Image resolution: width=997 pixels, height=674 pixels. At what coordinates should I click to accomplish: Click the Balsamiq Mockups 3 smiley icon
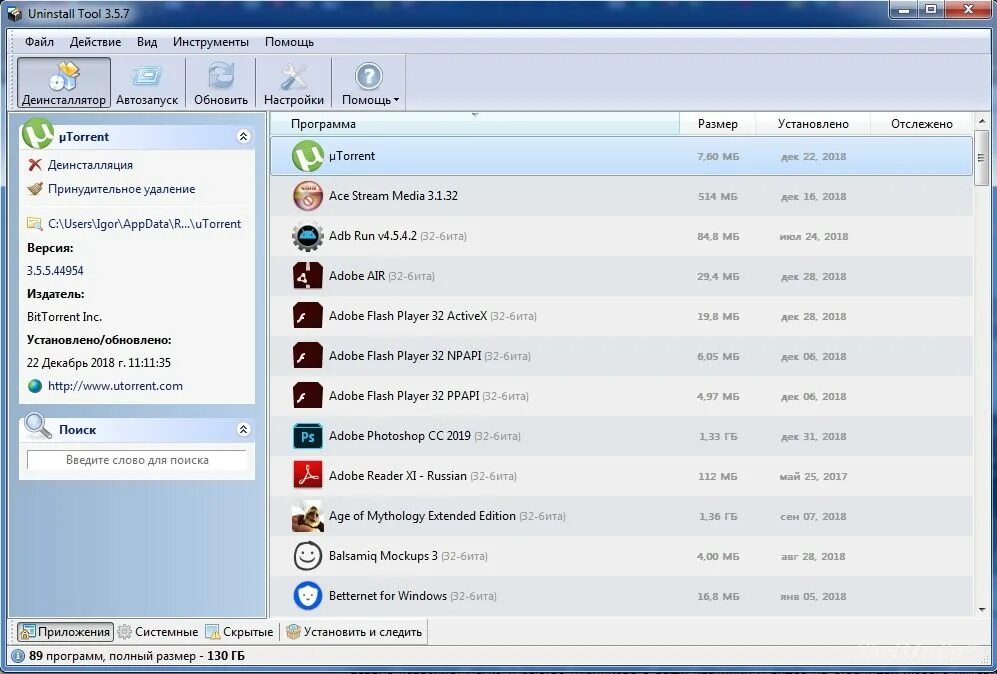tap(308, 556)
